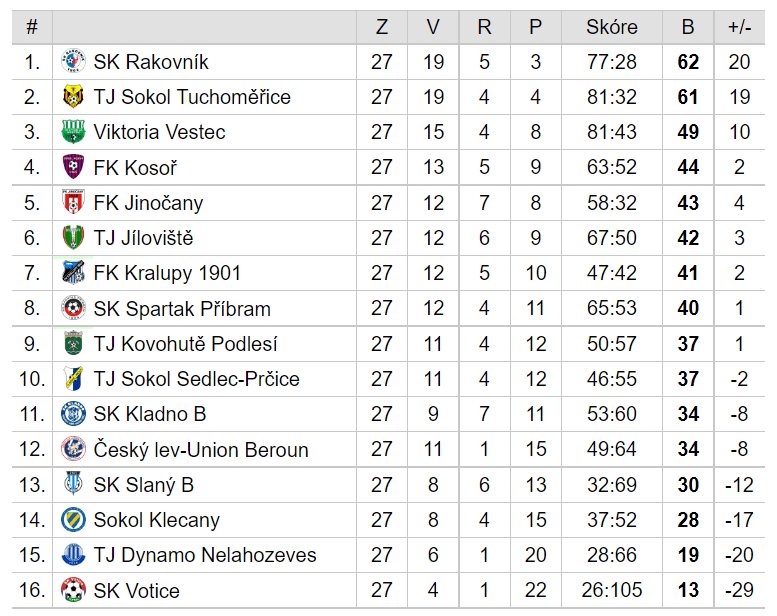Select the SK Kladno B team name
The height and width of the screenshot is (616, 777).
point(150,414)
